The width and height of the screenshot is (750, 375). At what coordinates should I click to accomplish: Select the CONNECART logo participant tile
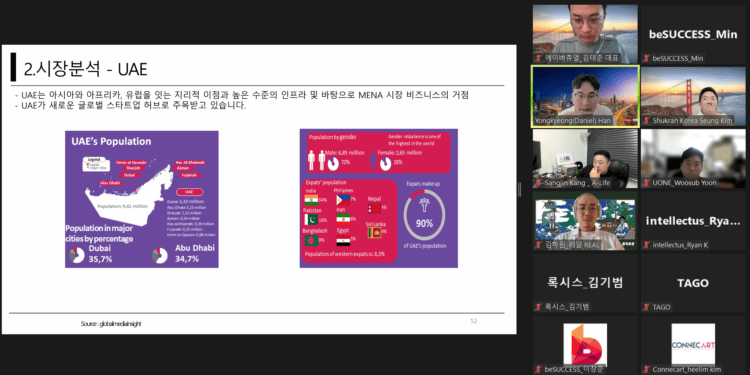[693, 344]
